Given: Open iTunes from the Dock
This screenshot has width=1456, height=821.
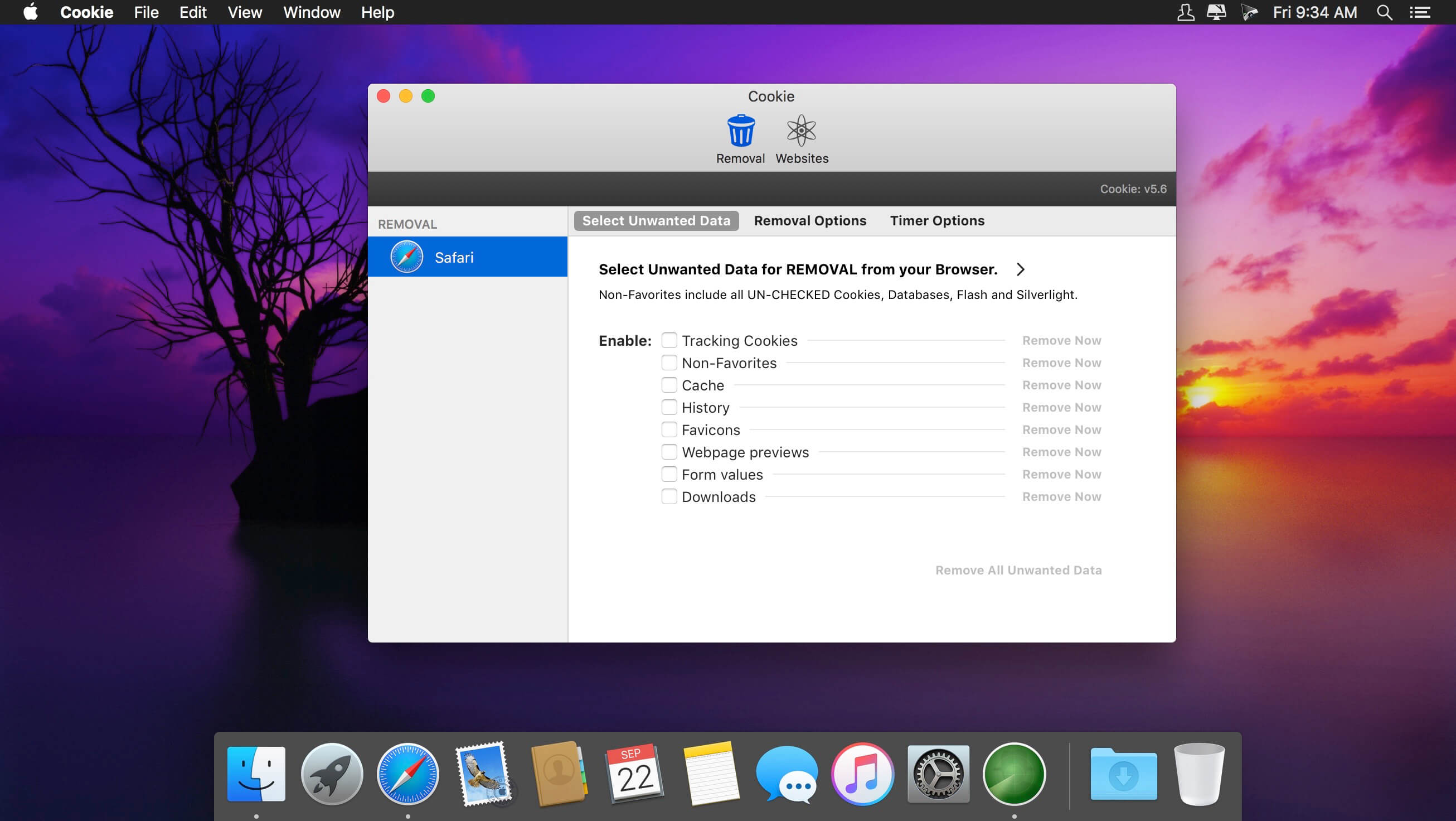Looking at the screenshot, I should pyautogui.click(x=862, y=774).
